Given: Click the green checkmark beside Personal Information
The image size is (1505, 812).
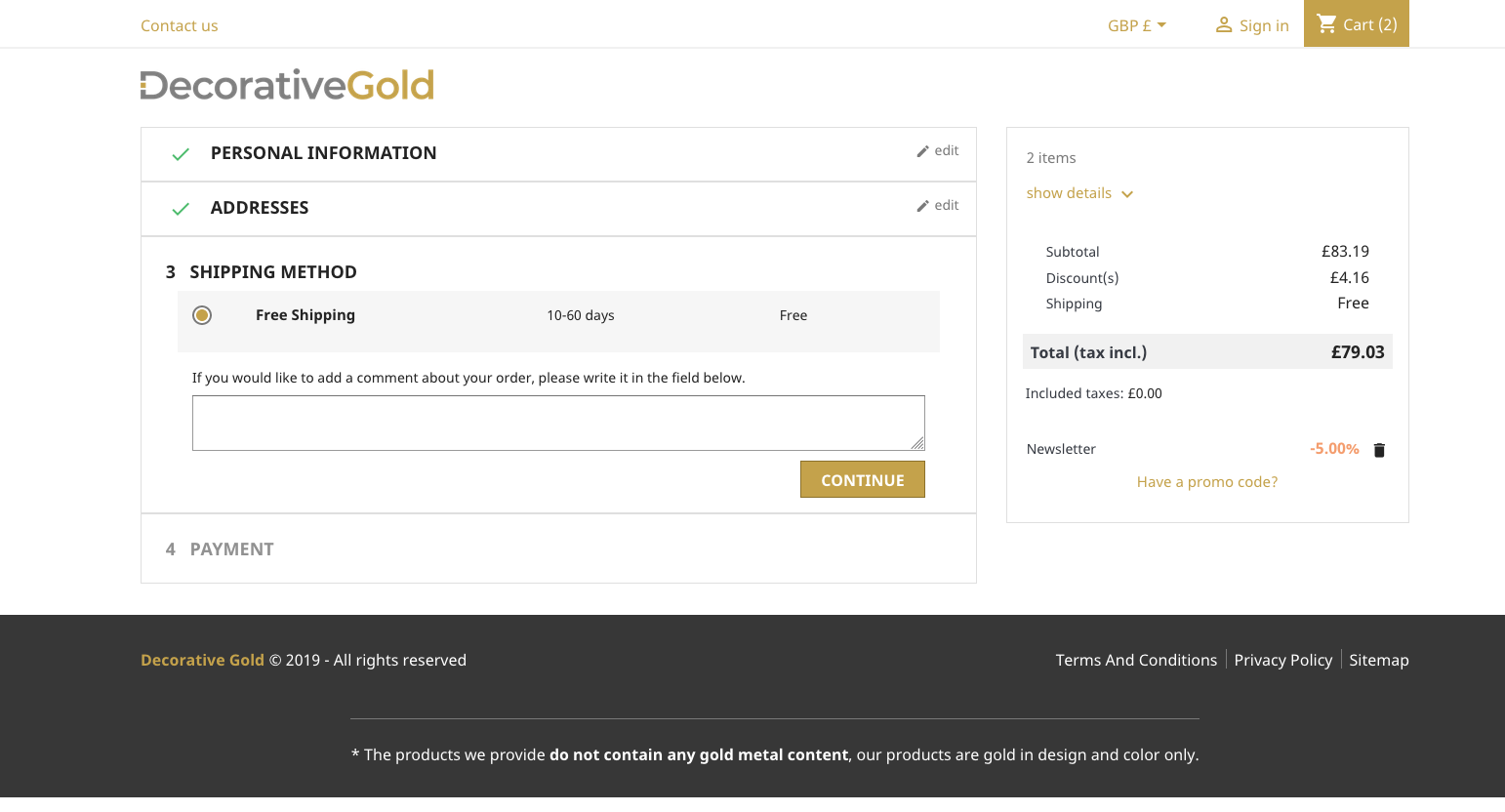Looking at the screenshot, I should pyautogui.click(x=181, y=154).
